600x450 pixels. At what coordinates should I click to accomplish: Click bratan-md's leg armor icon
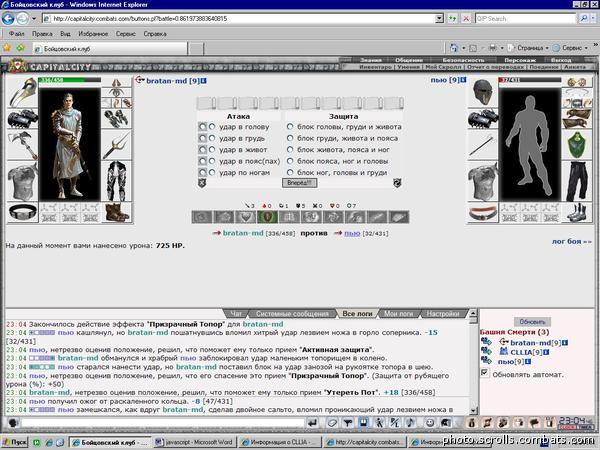tap(116, 181)
